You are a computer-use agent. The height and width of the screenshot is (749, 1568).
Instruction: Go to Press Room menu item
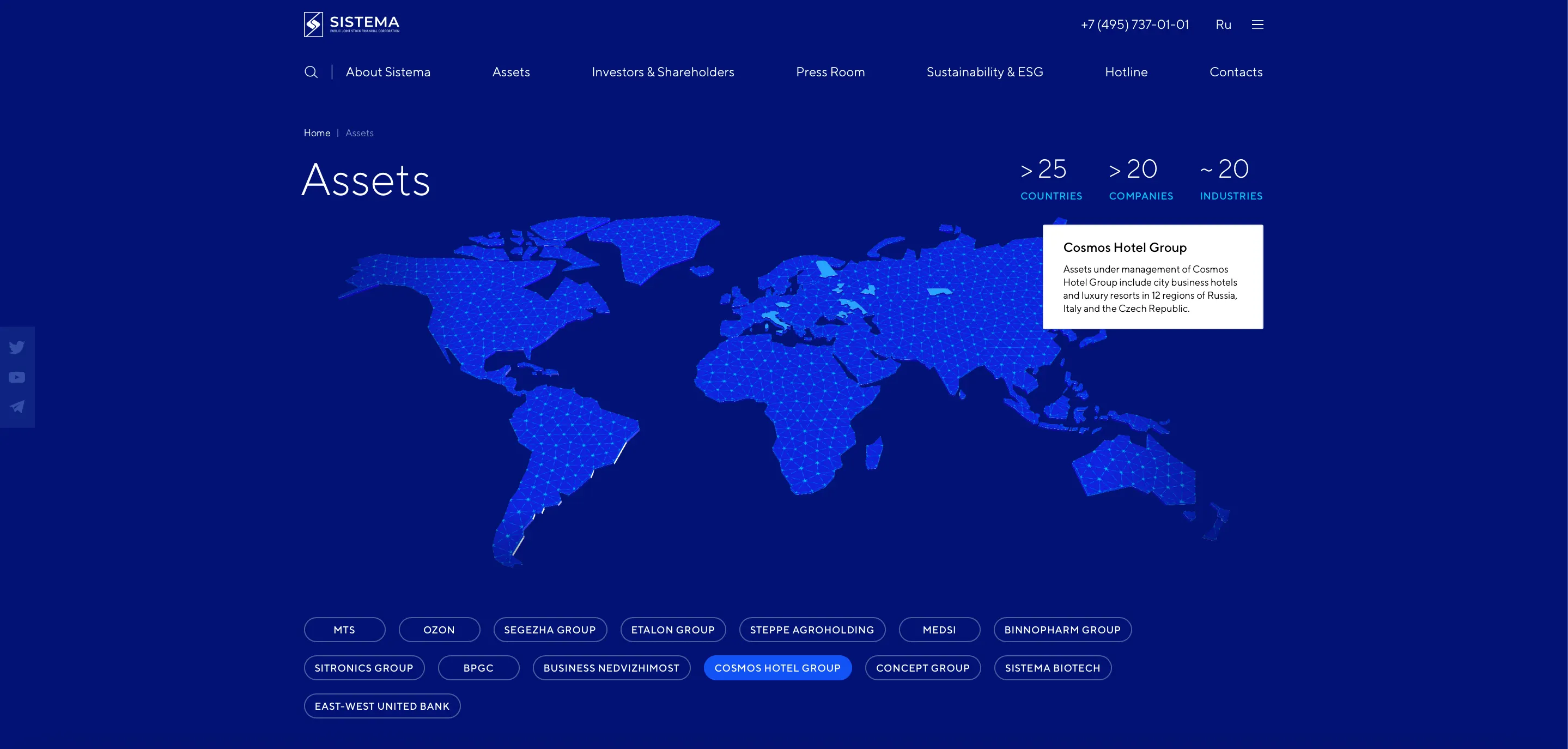(830, 73)
